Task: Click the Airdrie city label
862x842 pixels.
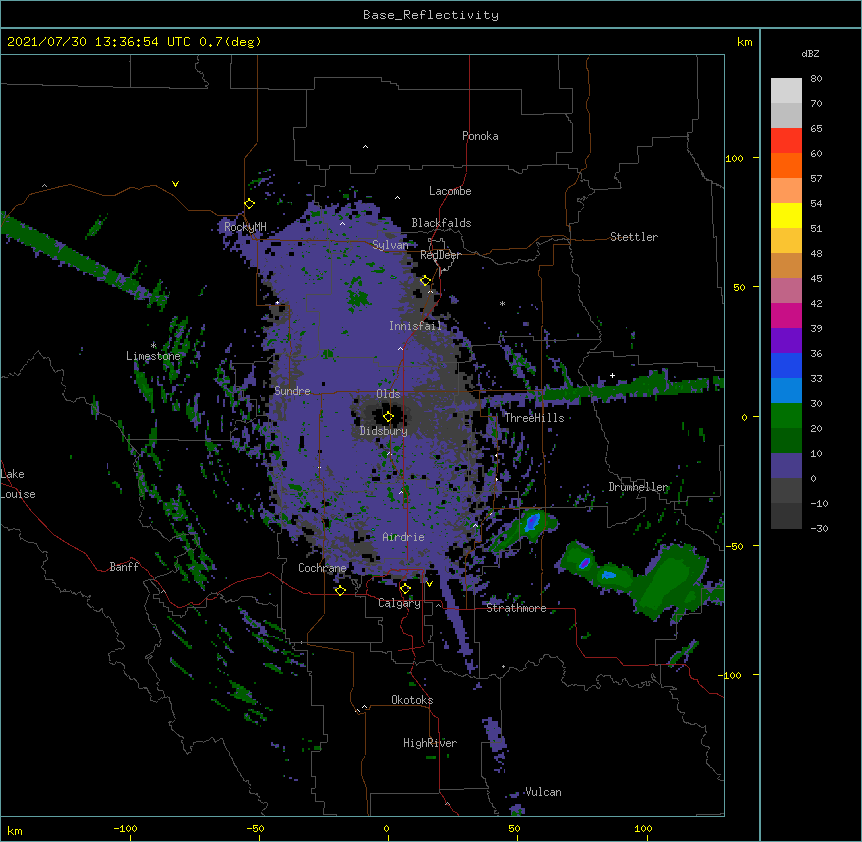Action: tap(404, 537)
